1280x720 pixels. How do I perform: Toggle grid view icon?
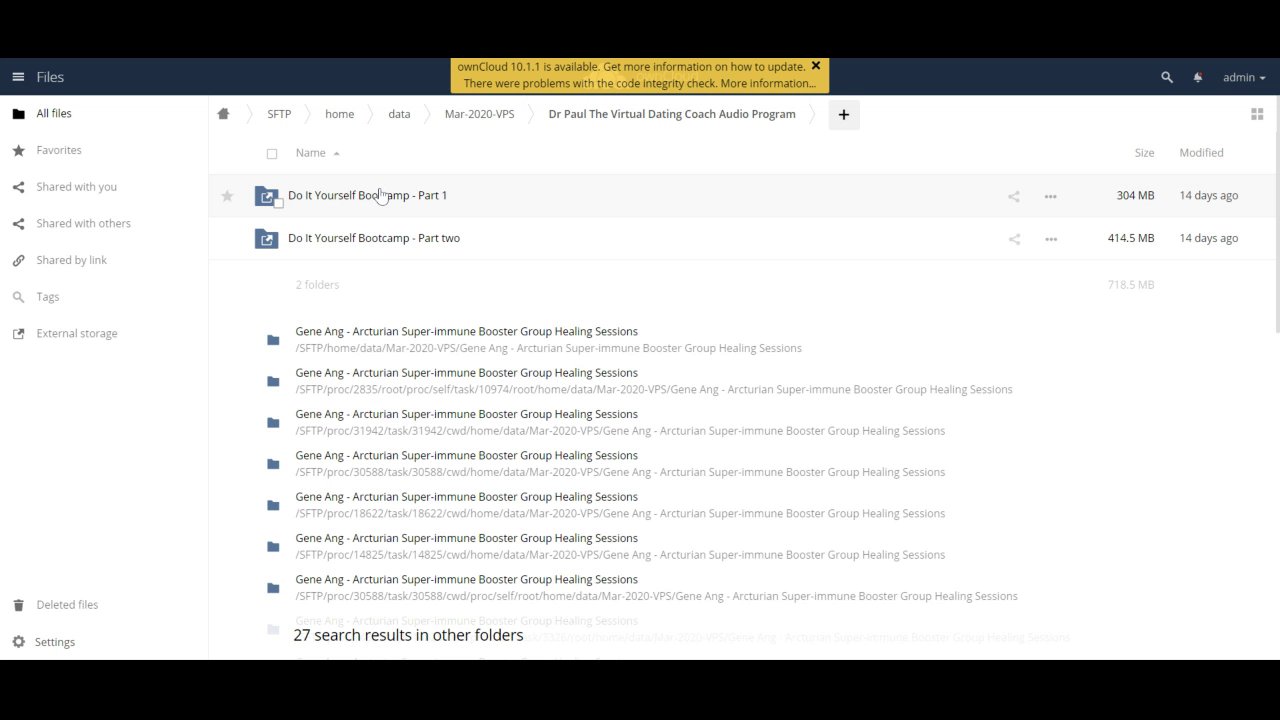(1257, 114)
